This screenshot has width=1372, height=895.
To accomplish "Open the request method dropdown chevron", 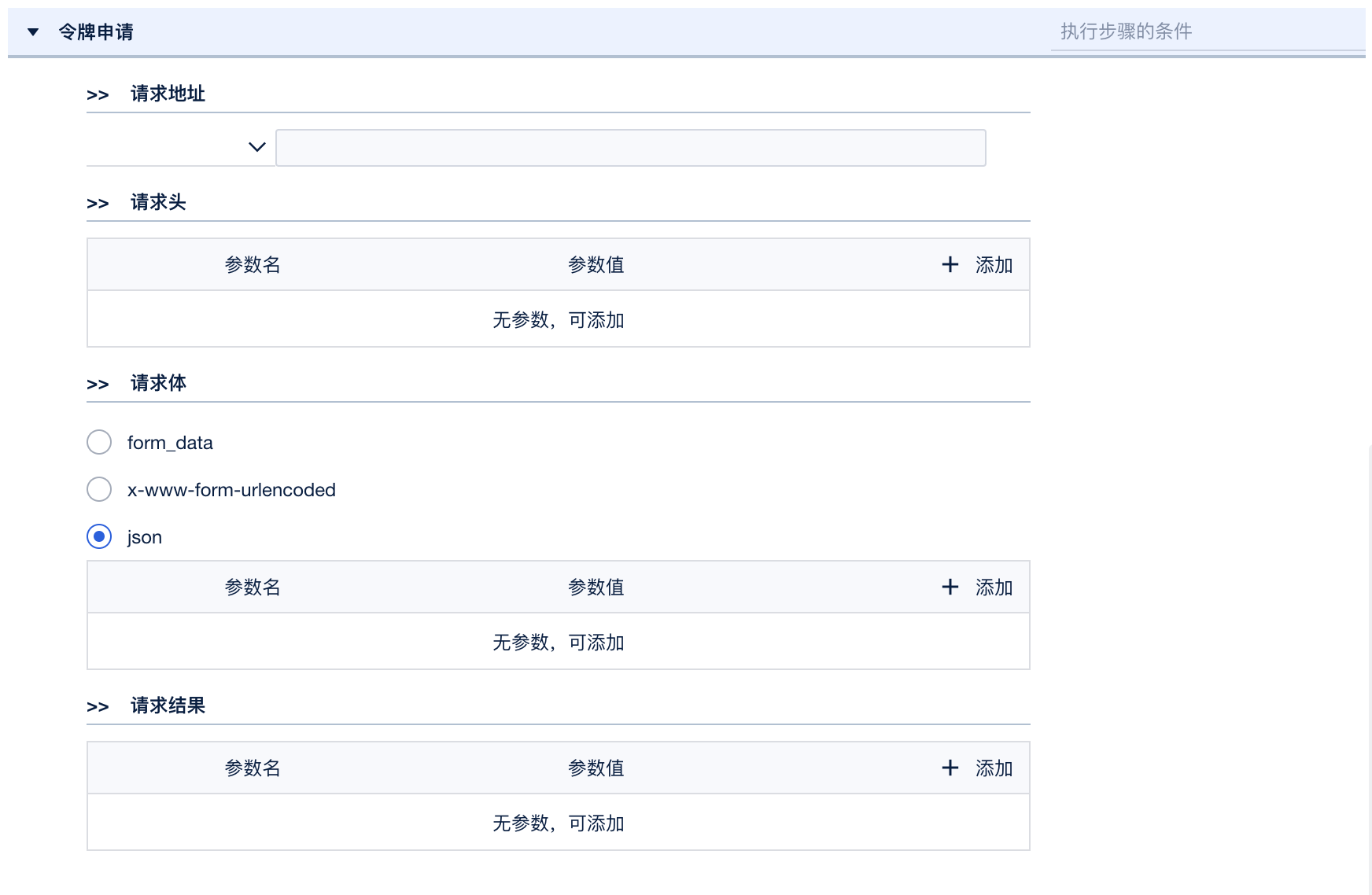I will pos(256,147).
